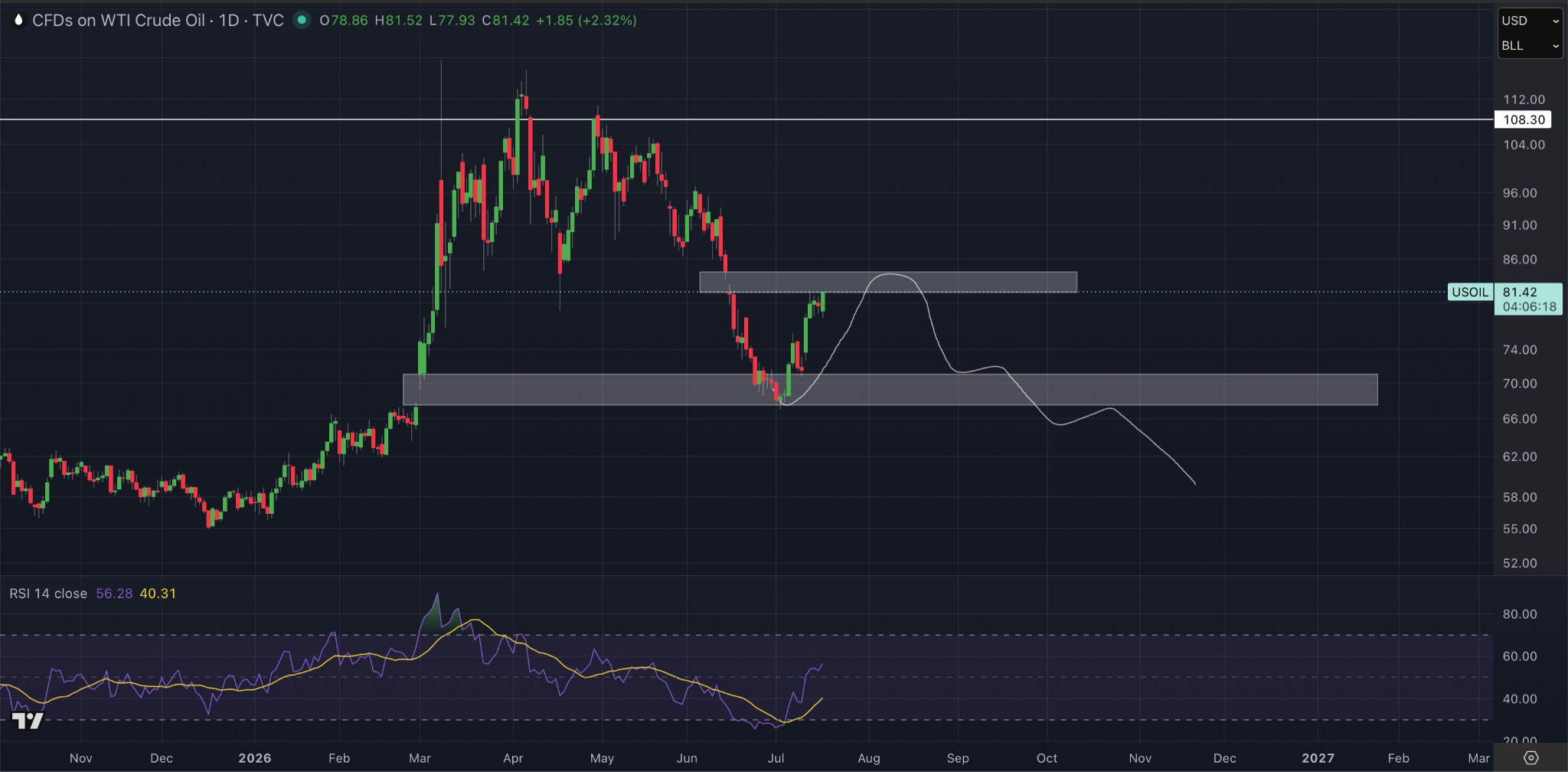Screen dimensions: 1568x772
Task: Click the 112.00 price axis label
Action: click(1524, 100)
